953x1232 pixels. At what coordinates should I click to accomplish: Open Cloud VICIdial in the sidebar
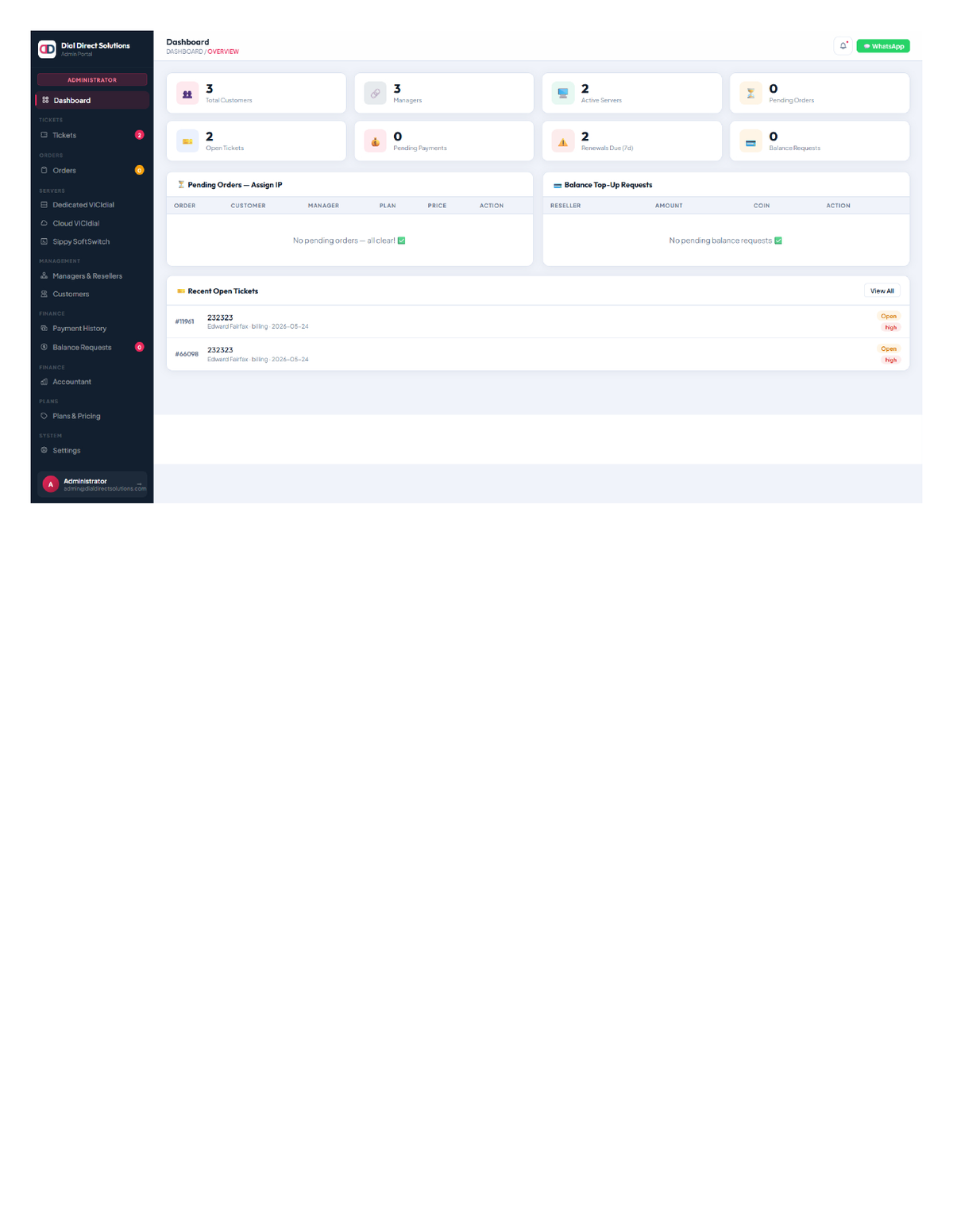pos(92,223)
